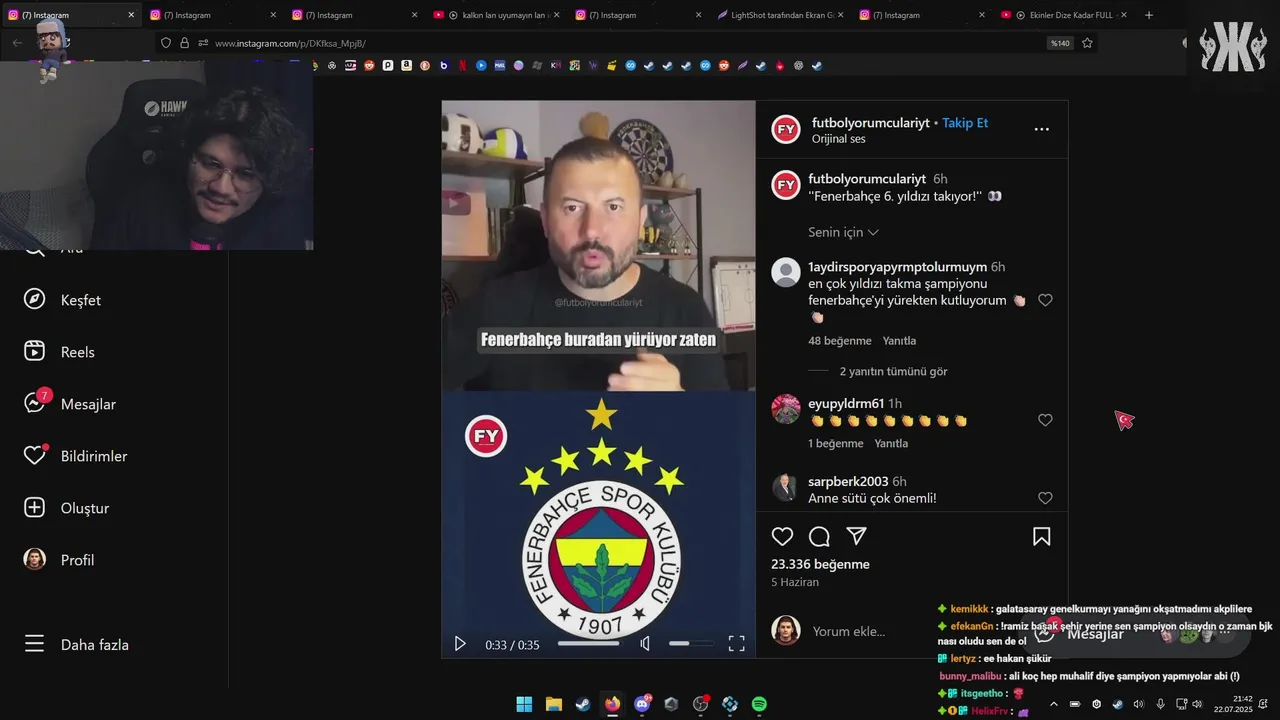1280x720 pixels.
Task: Open OBS Studio from the taskbar
Action: coord(700,704)
